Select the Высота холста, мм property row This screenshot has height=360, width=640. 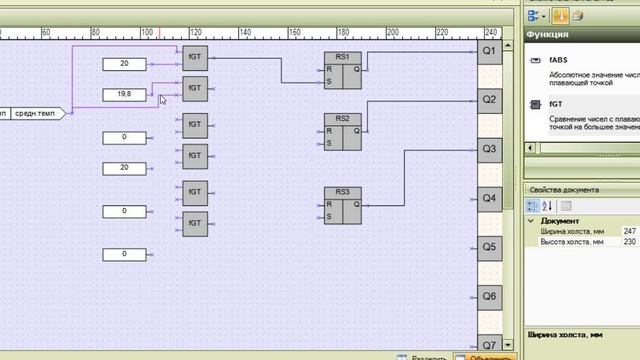pyautogui.click(x=582, y=242)
